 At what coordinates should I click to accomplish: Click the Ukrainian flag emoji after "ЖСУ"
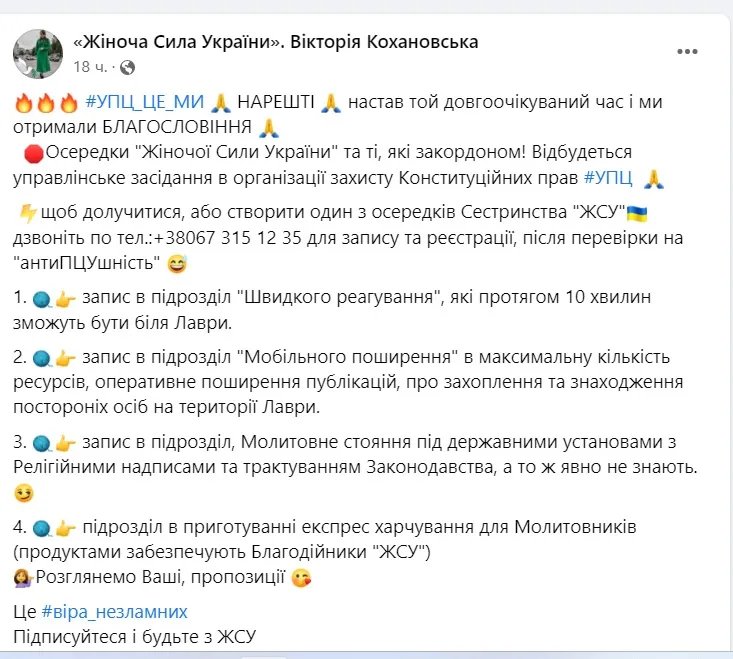[636, 213]
